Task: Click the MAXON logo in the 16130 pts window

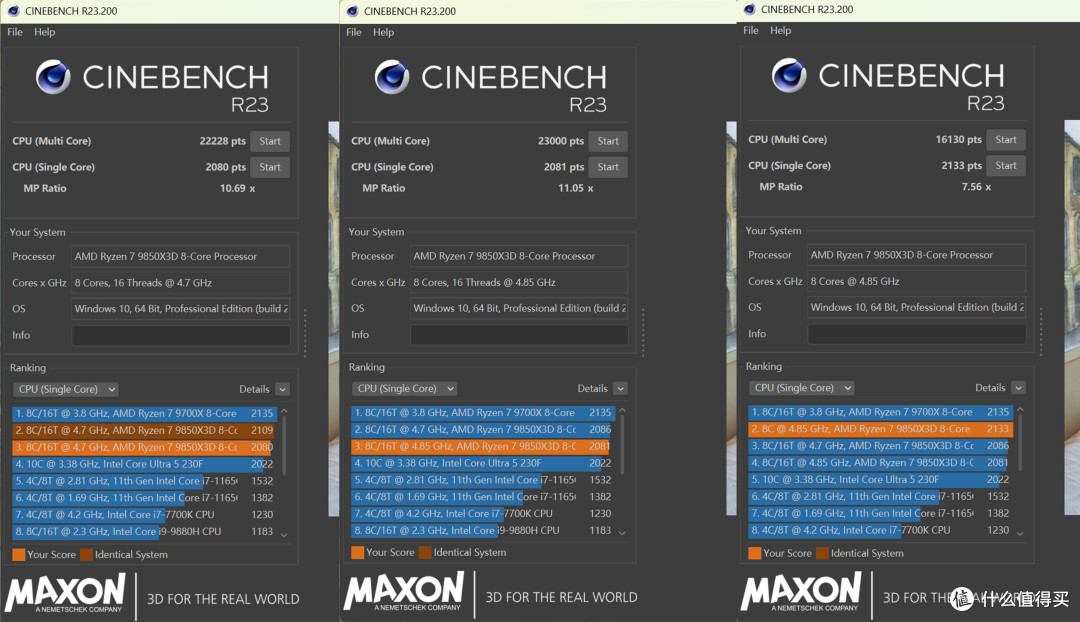Action: coord(801,592)
